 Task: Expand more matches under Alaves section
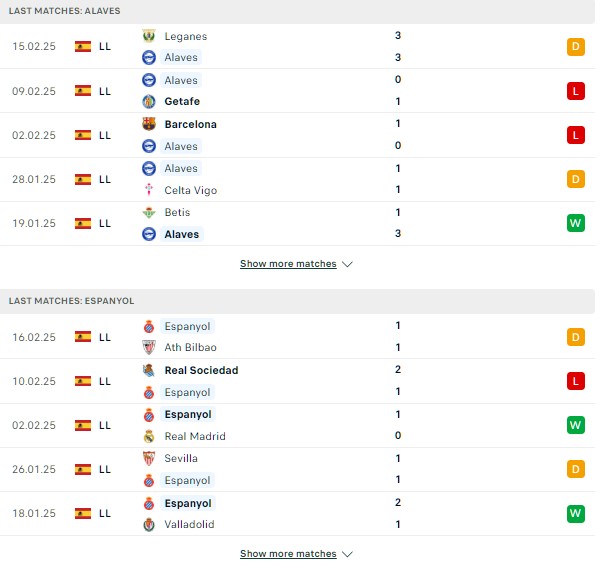[296, 264]
